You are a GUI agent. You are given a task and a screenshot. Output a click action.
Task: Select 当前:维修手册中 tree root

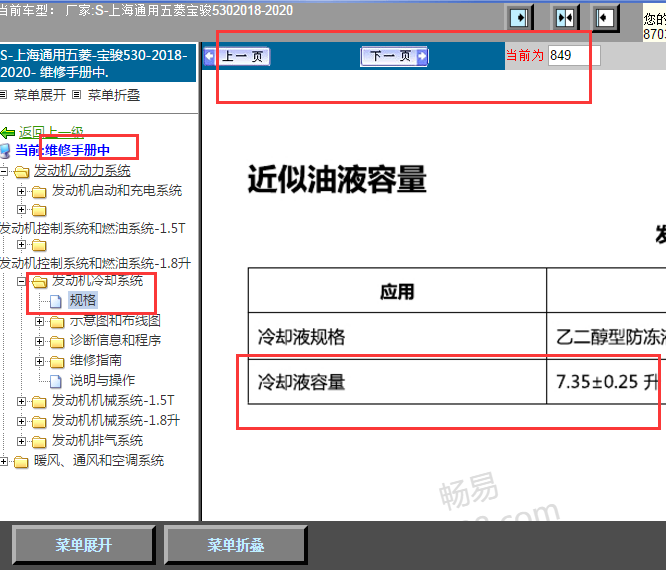(62, 150)
